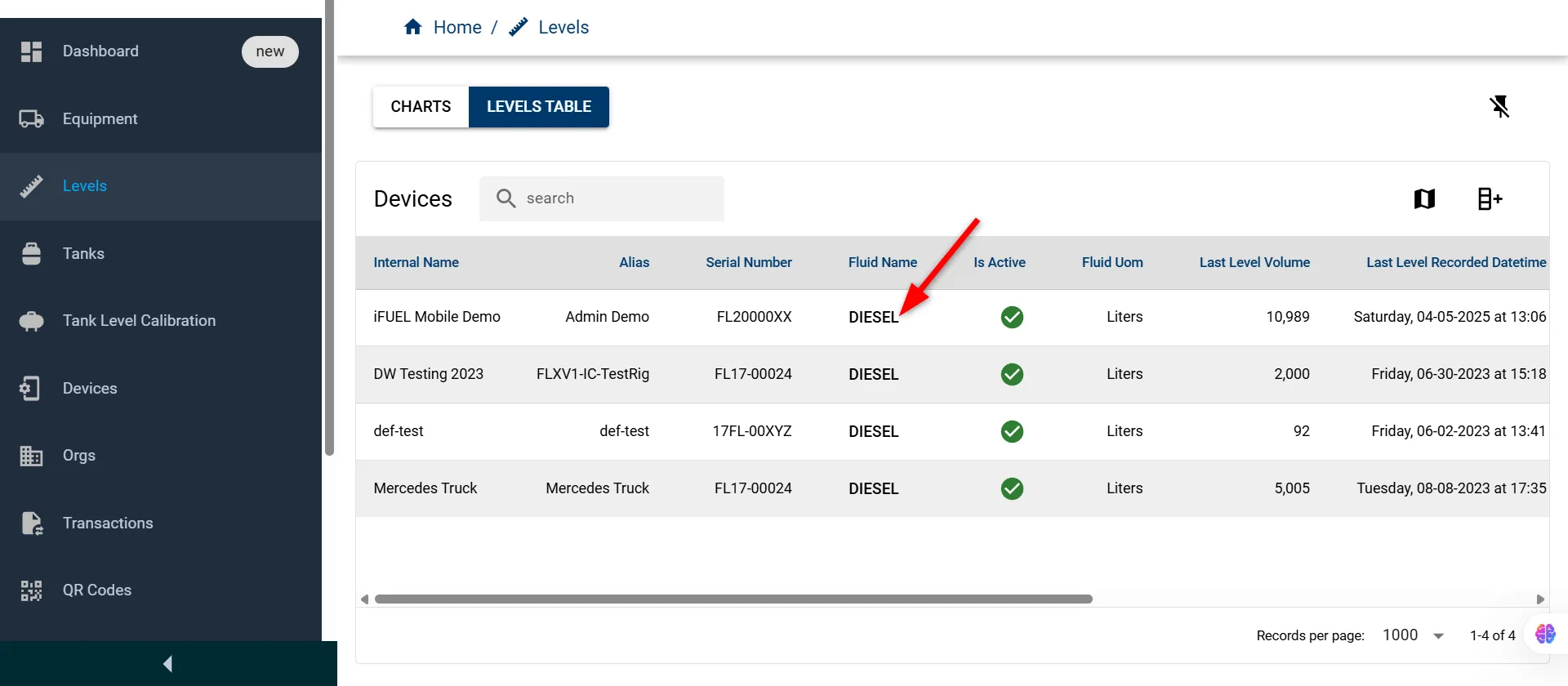
Task: Select the Levels ruler icon in sidebar
Action: tap(31, 186)
